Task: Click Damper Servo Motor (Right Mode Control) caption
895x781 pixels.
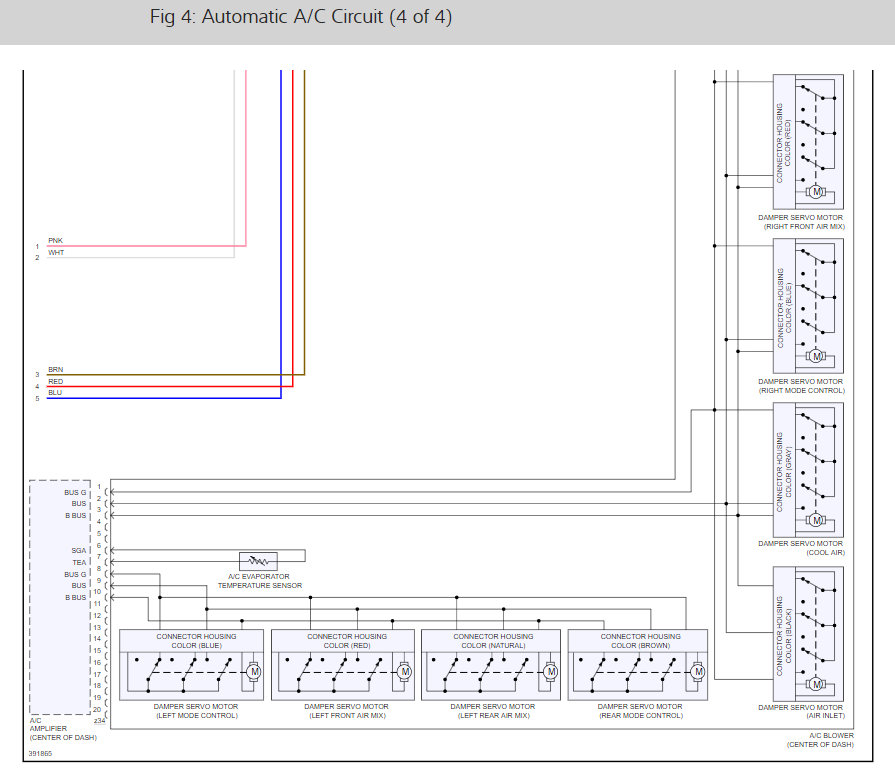Action: pyautogui.click(x=801, y=386)
